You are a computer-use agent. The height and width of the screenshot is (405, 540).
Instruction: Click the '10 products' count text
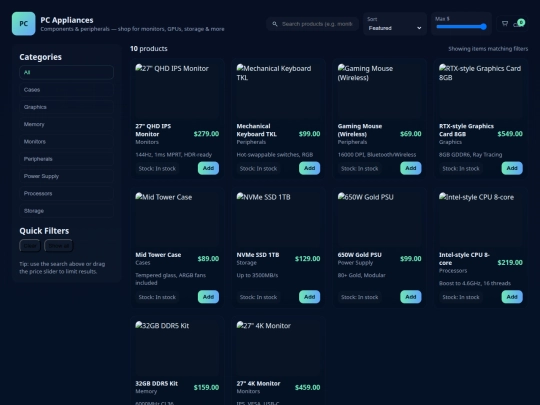click(x=149, y=49)
